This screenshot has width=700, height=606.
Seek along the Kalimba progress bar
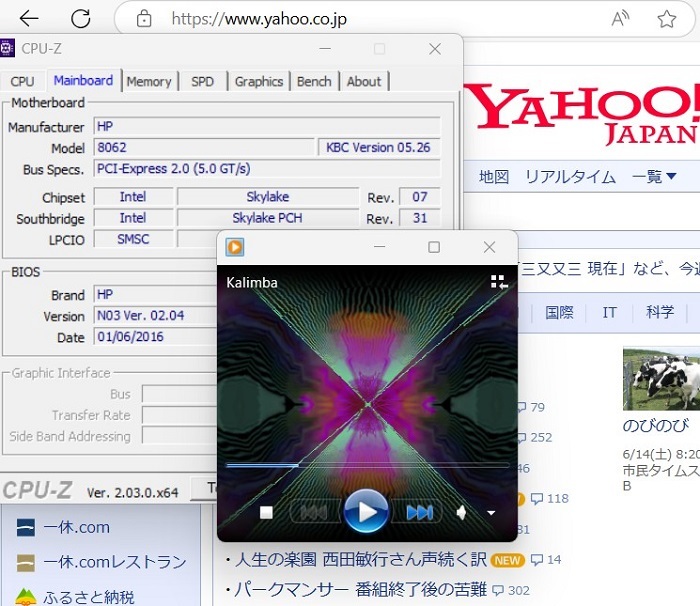click(367, 465)
